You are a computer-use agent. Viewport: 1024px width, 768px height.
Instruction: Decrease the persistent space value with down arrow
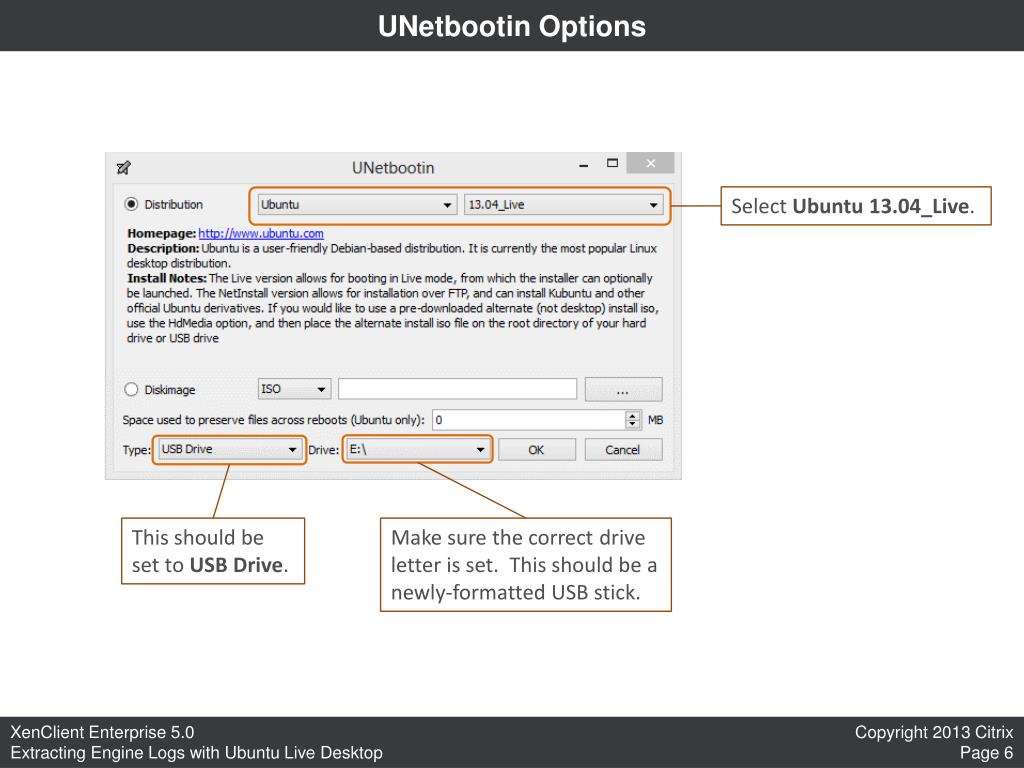pos(632,424)
